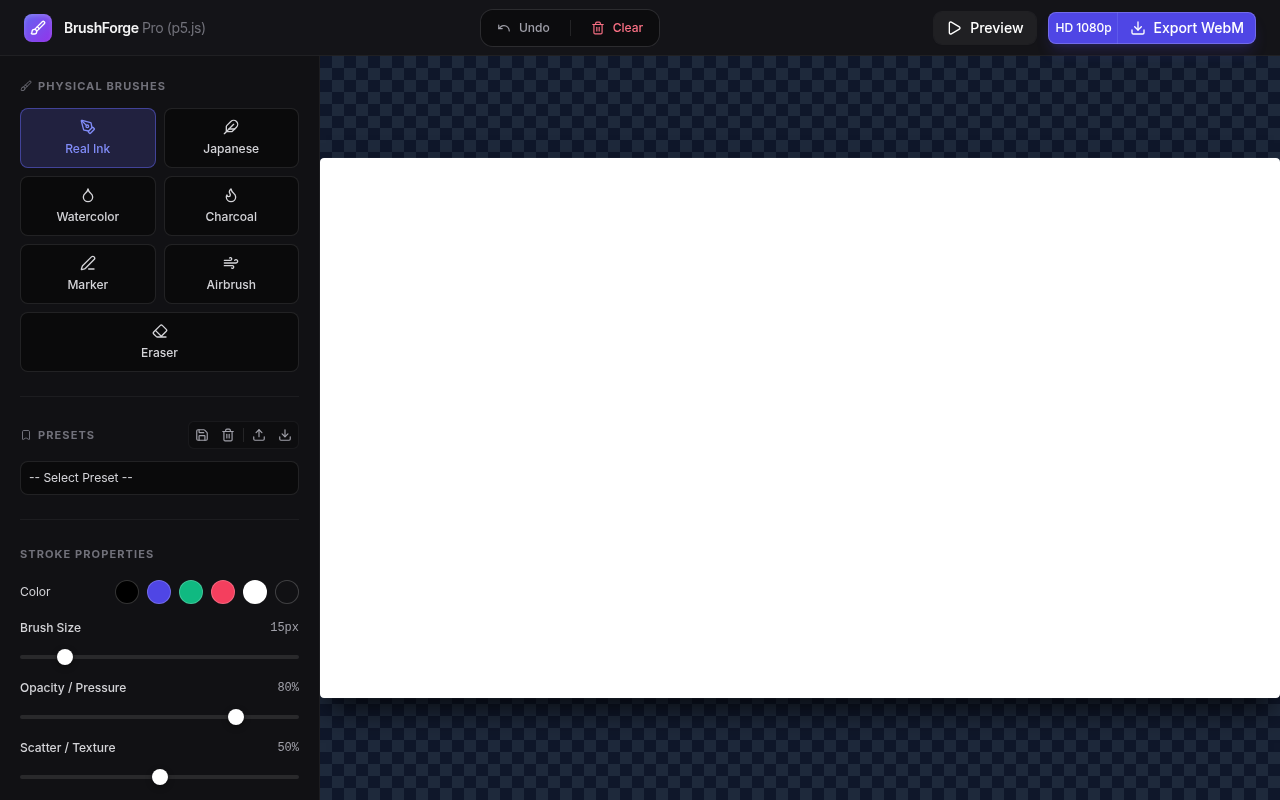Image resolution: width=1280 pixels, height=800 pixels.
Task: Click Undo in the top toolbar
Action: (523, 28)
